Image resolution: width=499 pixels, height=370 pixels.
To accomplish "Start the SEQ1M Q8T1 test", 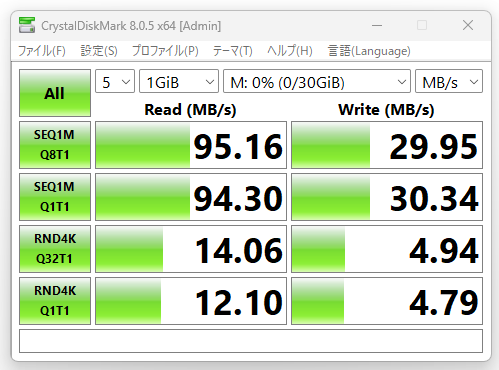I will click(55, 145).
